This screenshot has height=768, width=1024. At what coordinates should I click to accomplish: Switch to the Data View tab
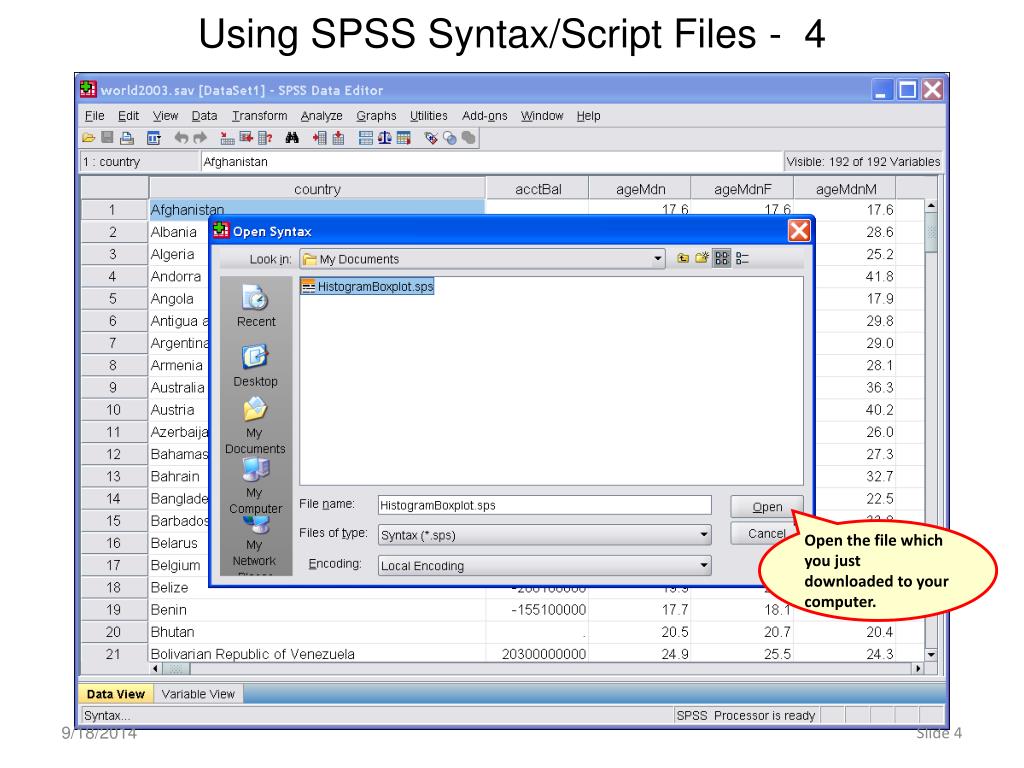(x=116, y=694)
